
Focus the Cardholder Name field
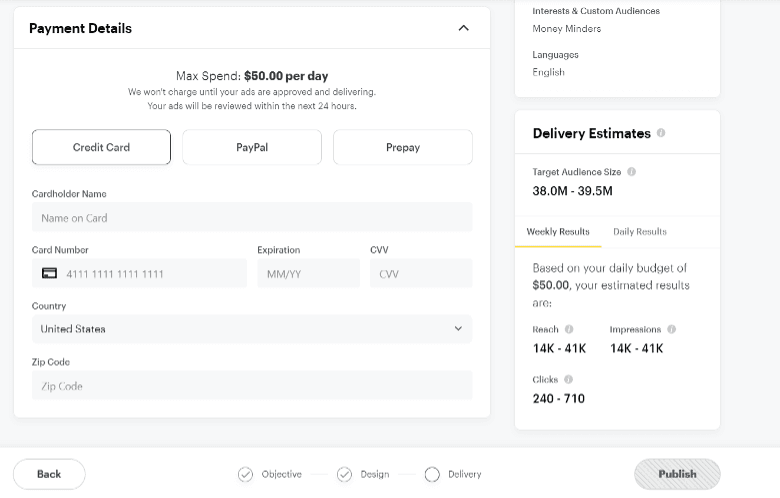click(x=252, y=217)
